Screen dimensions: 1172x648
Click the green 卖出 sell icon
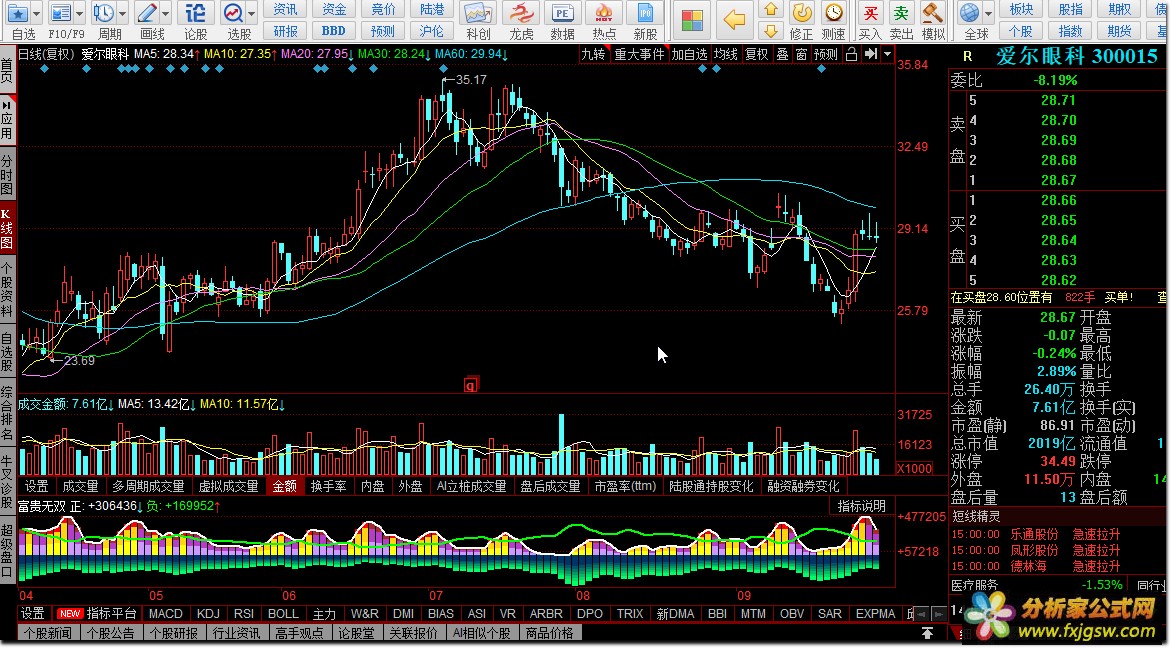(901, 13)
